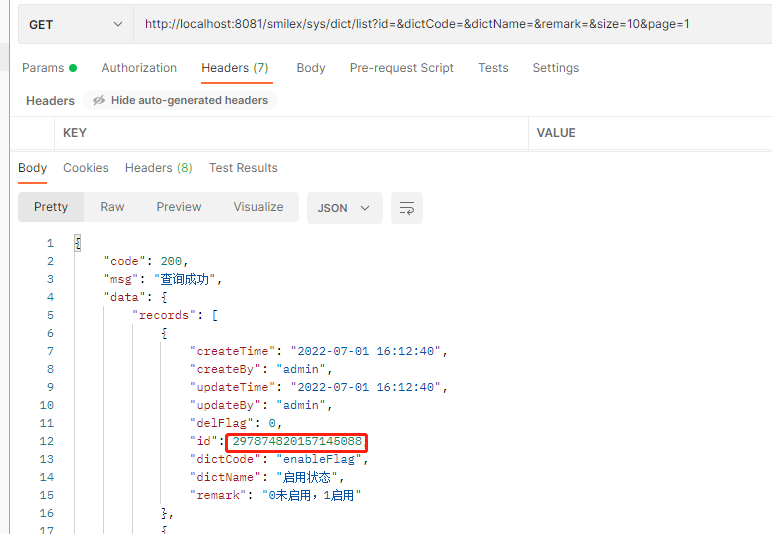The width and height of the screenshot is (772, 534).
Task: Open the Test Results tab
Action: 243,168
